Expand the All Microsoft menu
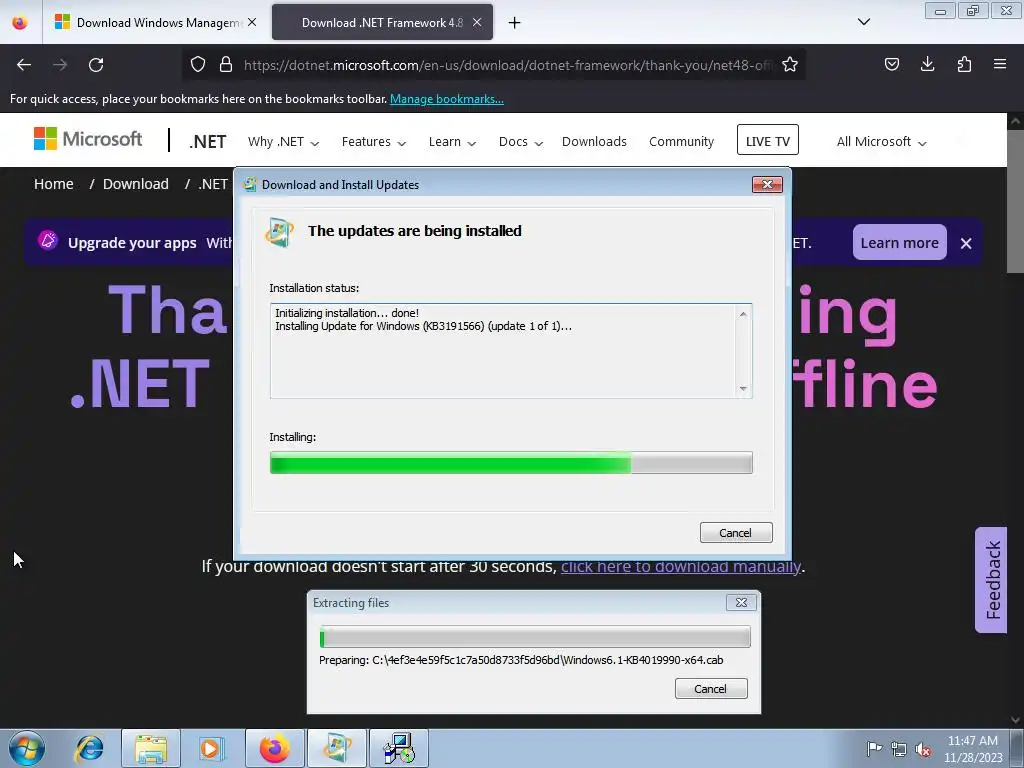1024x768 pixels. [x=882, y=142]
